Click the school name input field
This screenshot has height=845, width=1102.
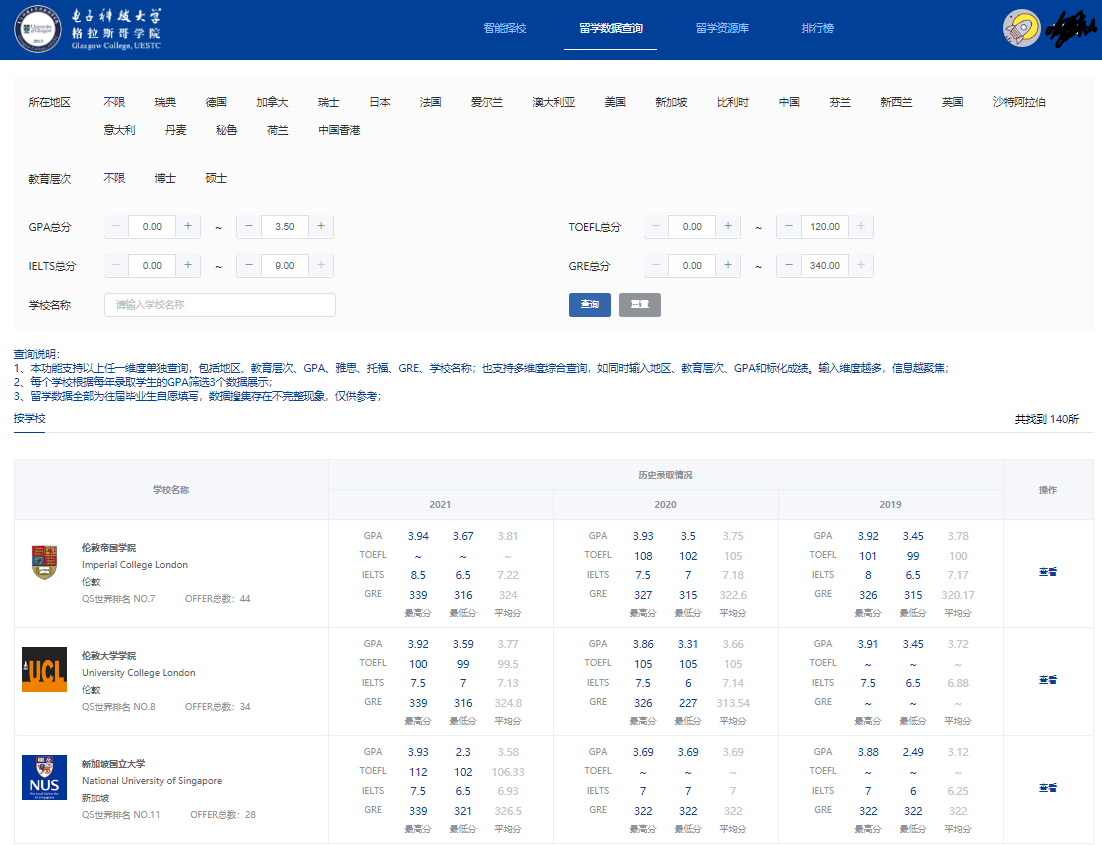pyautogui.click(x=219, y=303)
